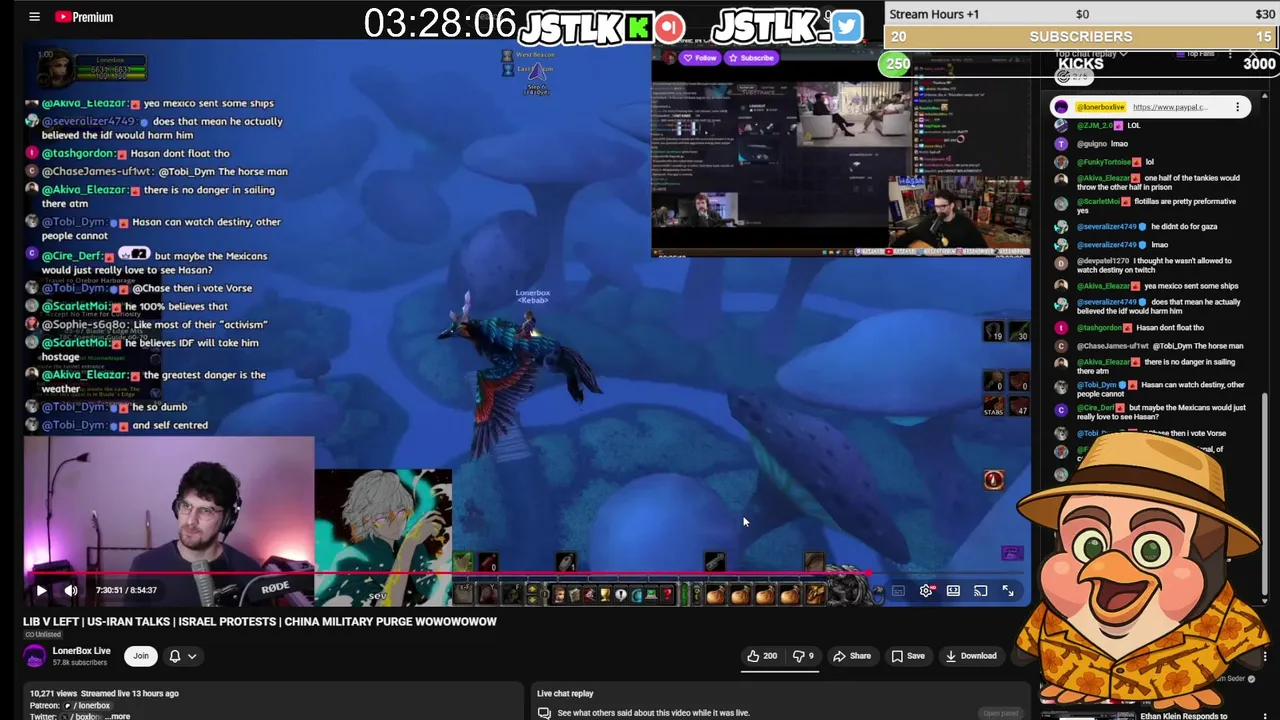This screenshot has width=1280, height=720.
Task: Open the LonerBox Live channel avatar
Action: click(35, 656)
